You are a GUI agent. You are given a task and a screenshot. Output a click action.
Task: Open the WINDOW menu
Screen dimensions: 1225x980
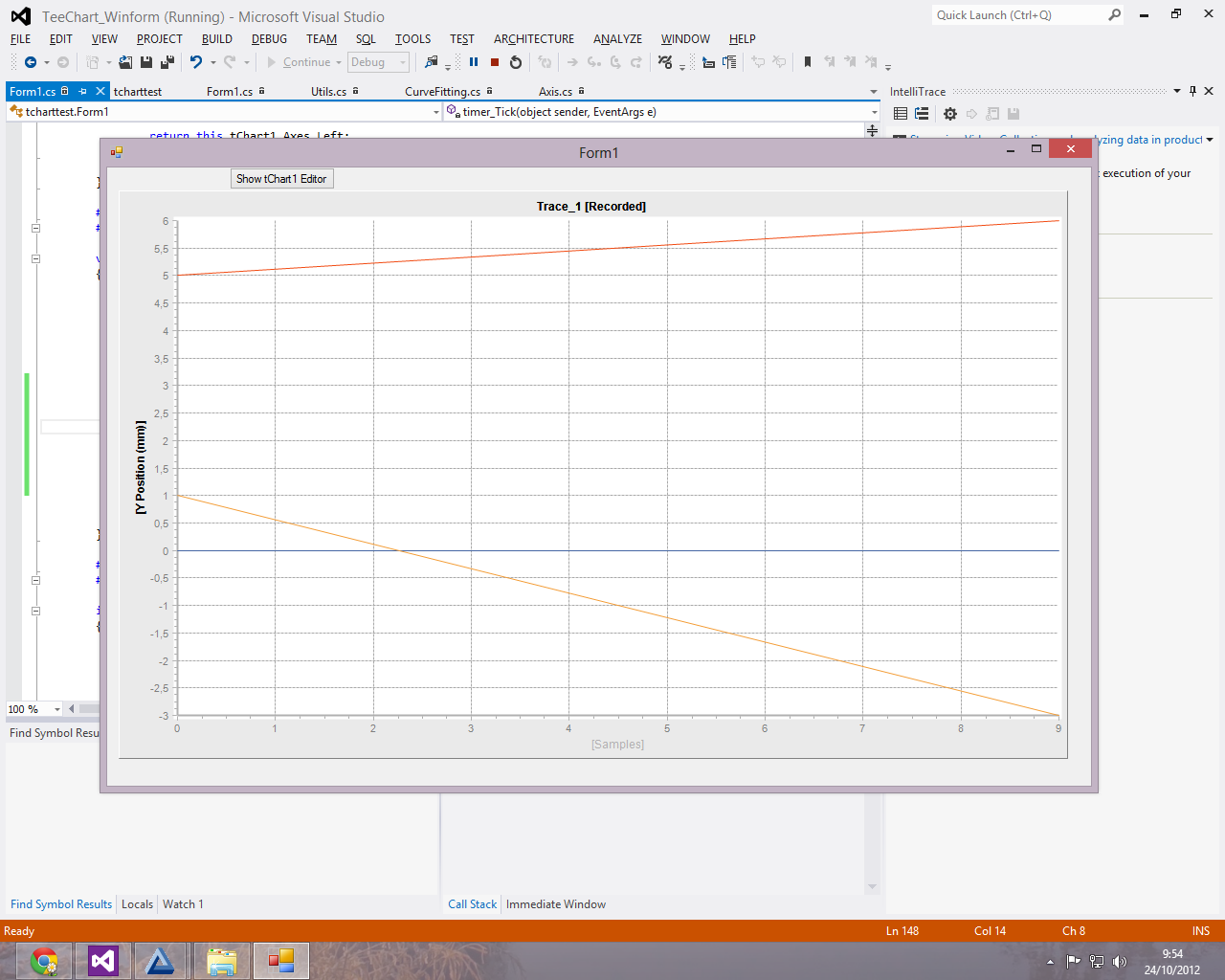click(x=685, y=39)
